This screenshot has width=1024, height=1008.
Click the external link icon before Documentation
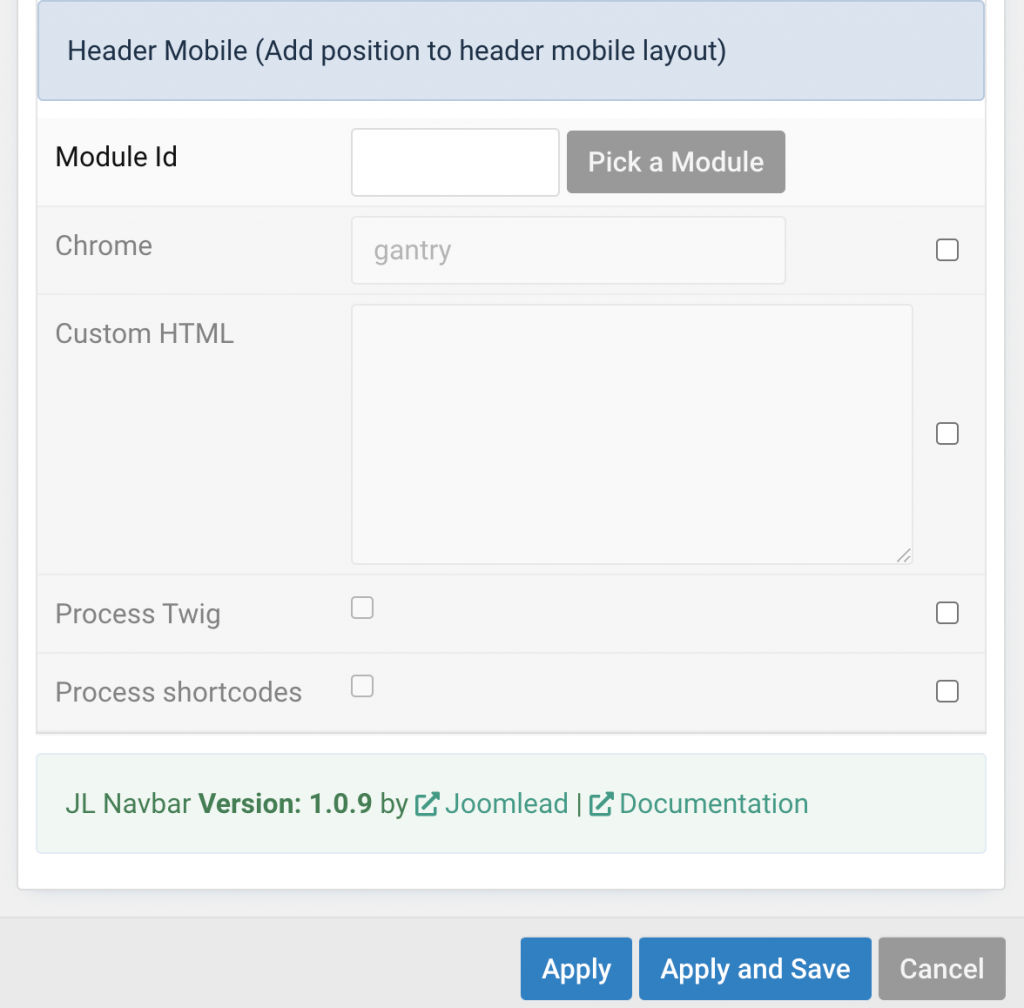[601, 804]
